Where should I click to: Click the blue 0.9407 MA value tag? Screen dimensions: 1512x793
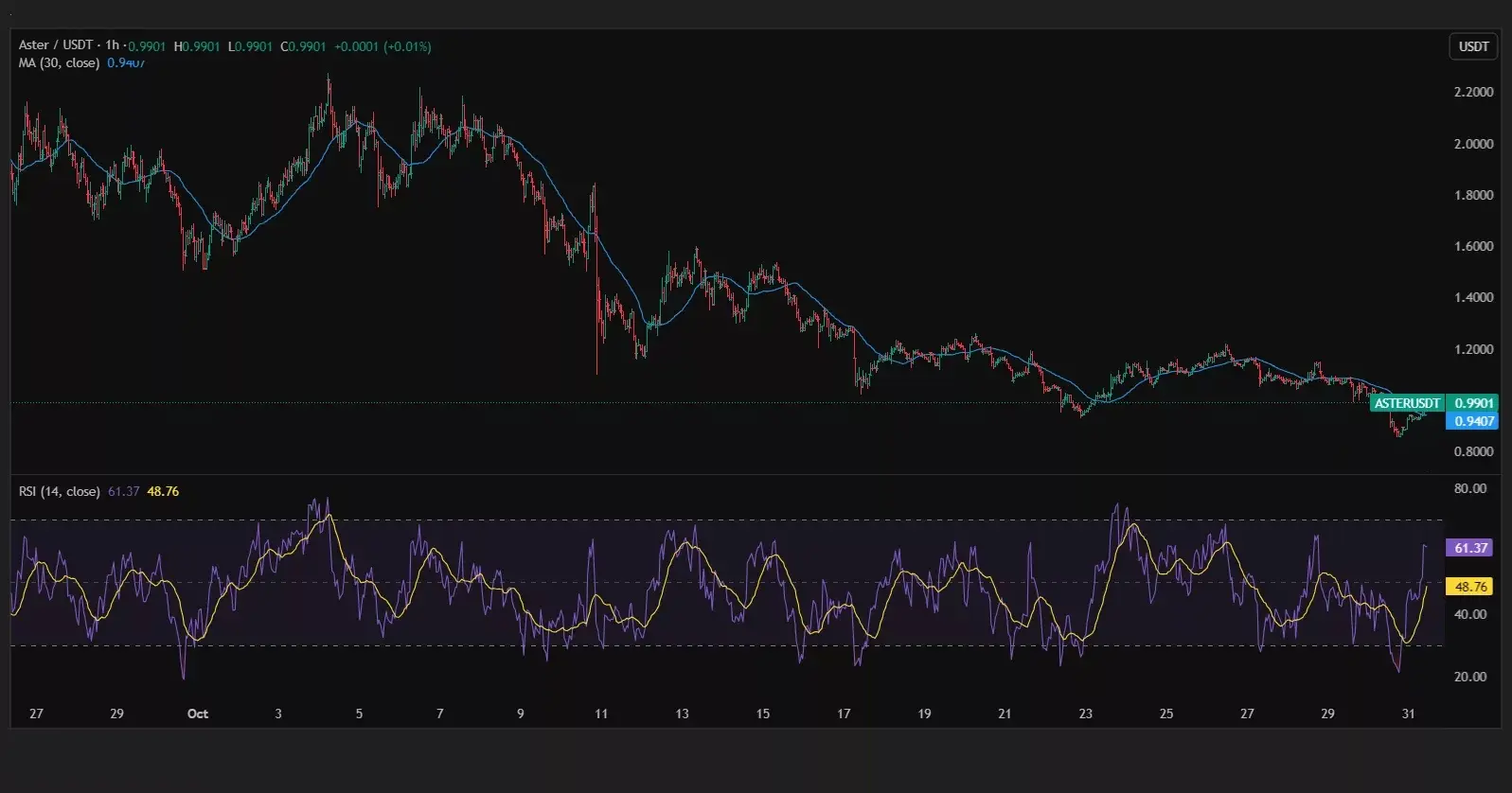pyautogui.click(x=1473, y=421)
